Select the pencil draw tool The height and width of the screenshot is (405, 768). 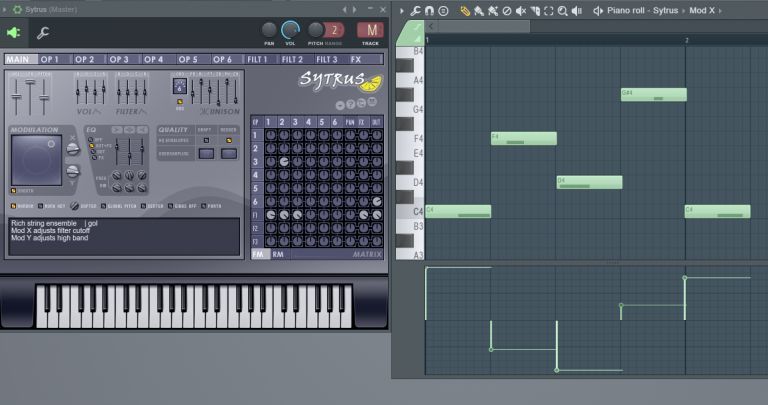point(465,11)
